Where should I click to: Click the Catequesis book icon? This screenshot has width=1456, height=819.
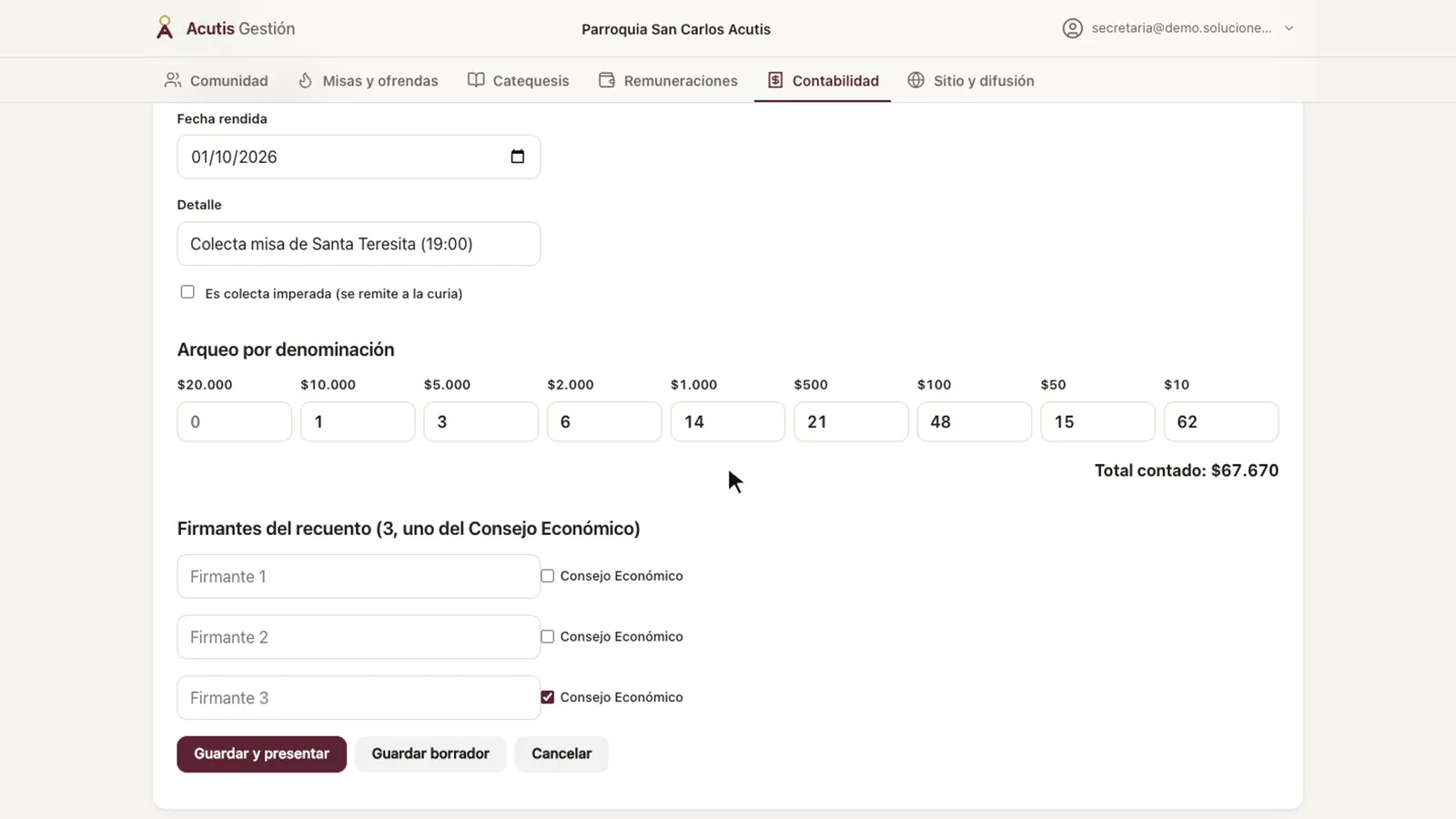coord(476,80)
